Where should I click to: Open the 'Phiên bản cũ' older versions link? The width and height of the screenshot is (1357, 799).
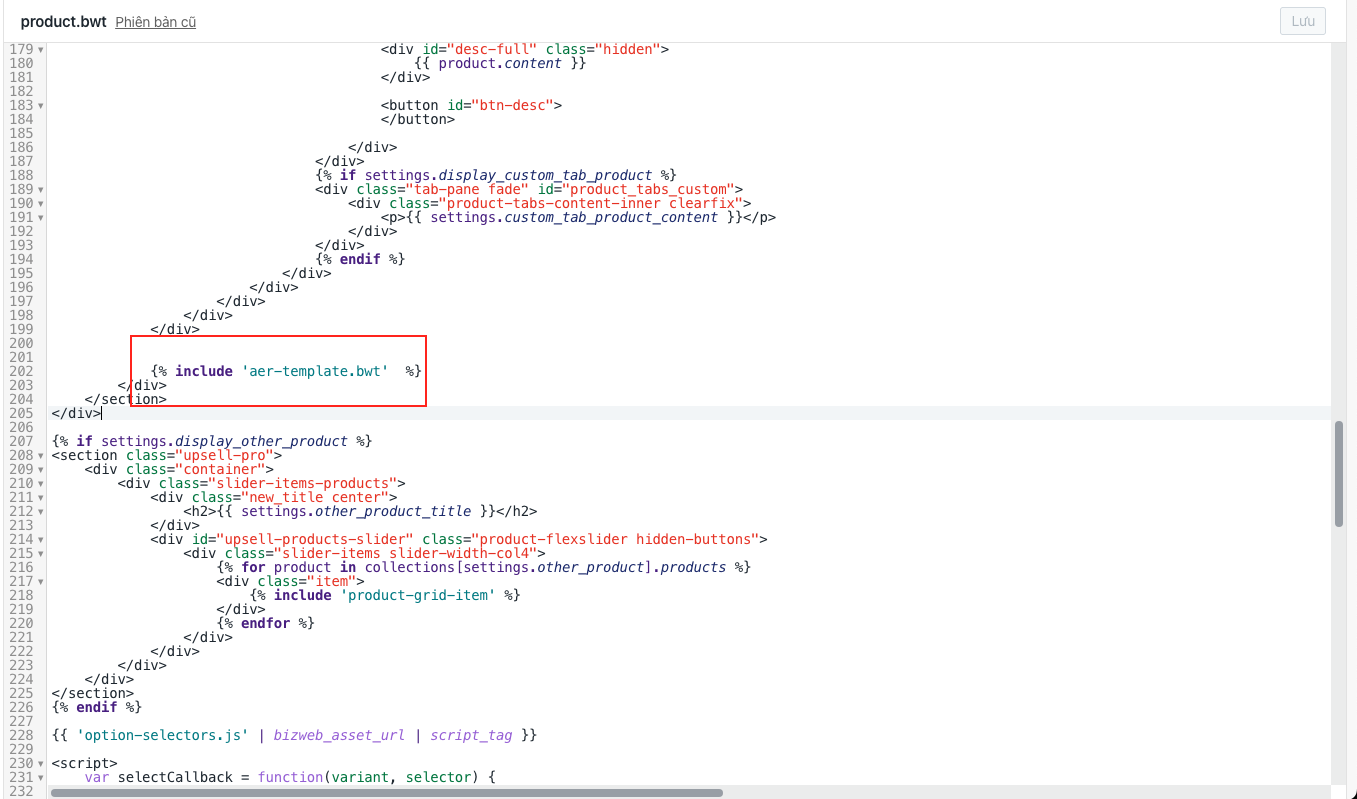[x=155, y=22]
